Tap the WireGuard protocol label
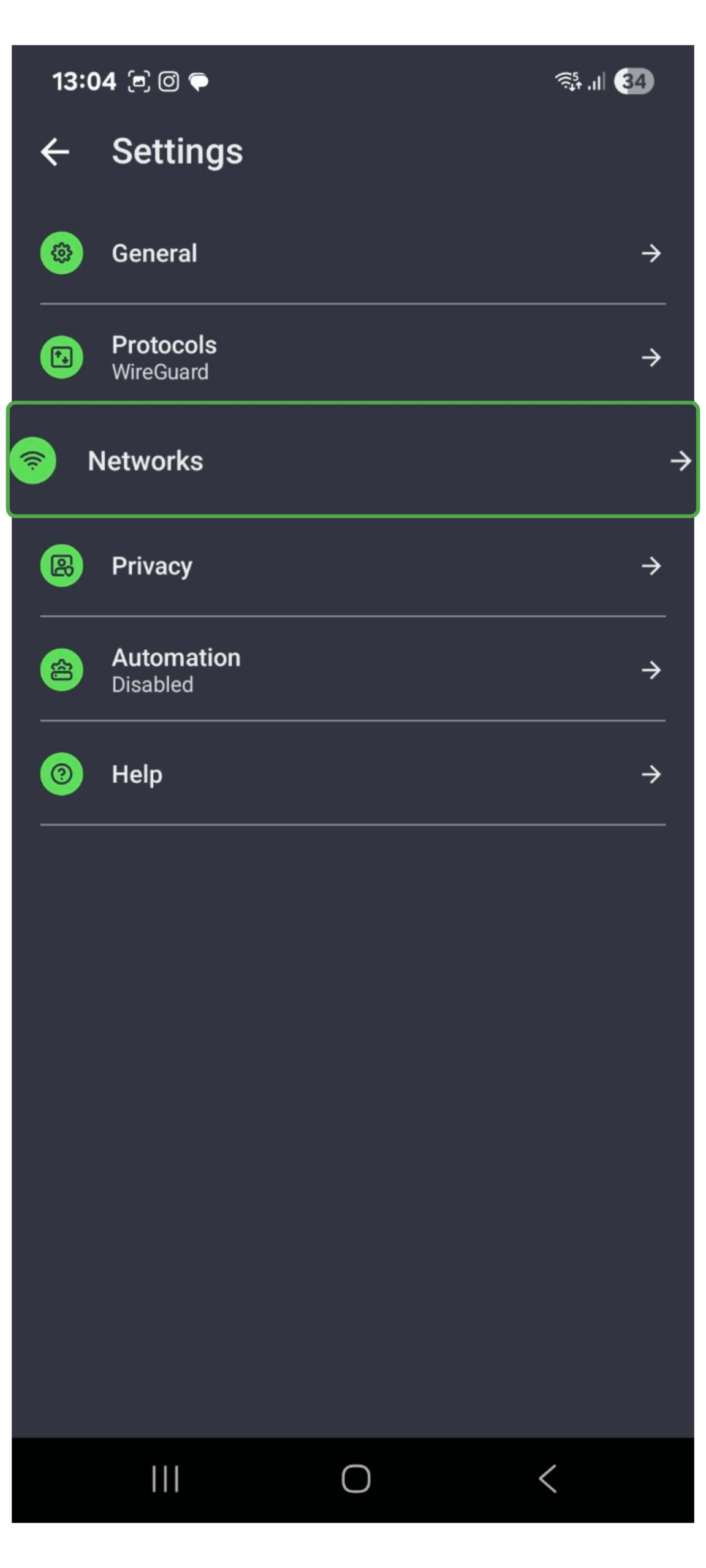Screen dimensions: 706x1568 tap(160, 372)
